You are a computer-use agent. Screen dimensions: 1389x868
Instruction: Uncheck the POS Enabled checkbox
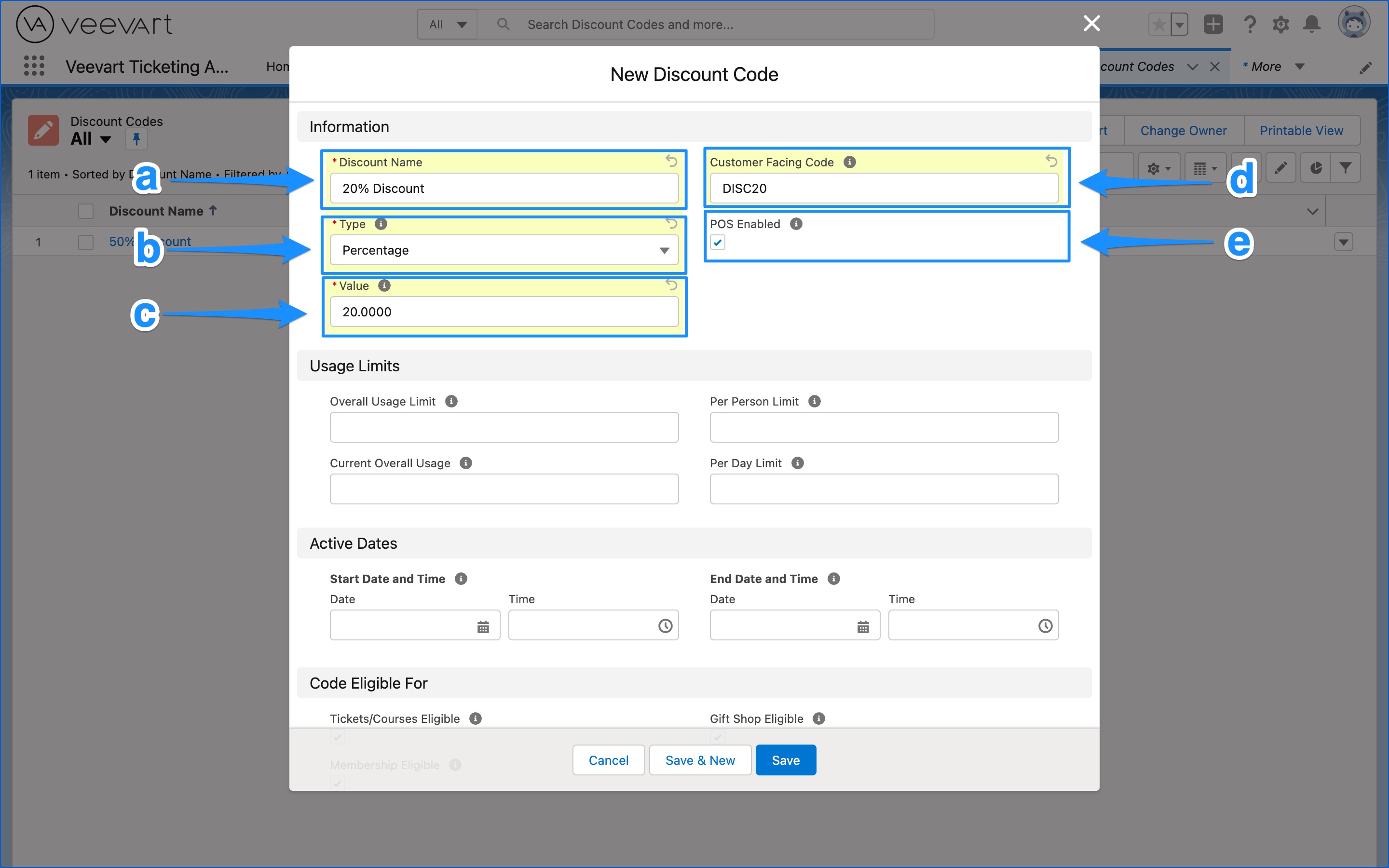click(718, 242)
